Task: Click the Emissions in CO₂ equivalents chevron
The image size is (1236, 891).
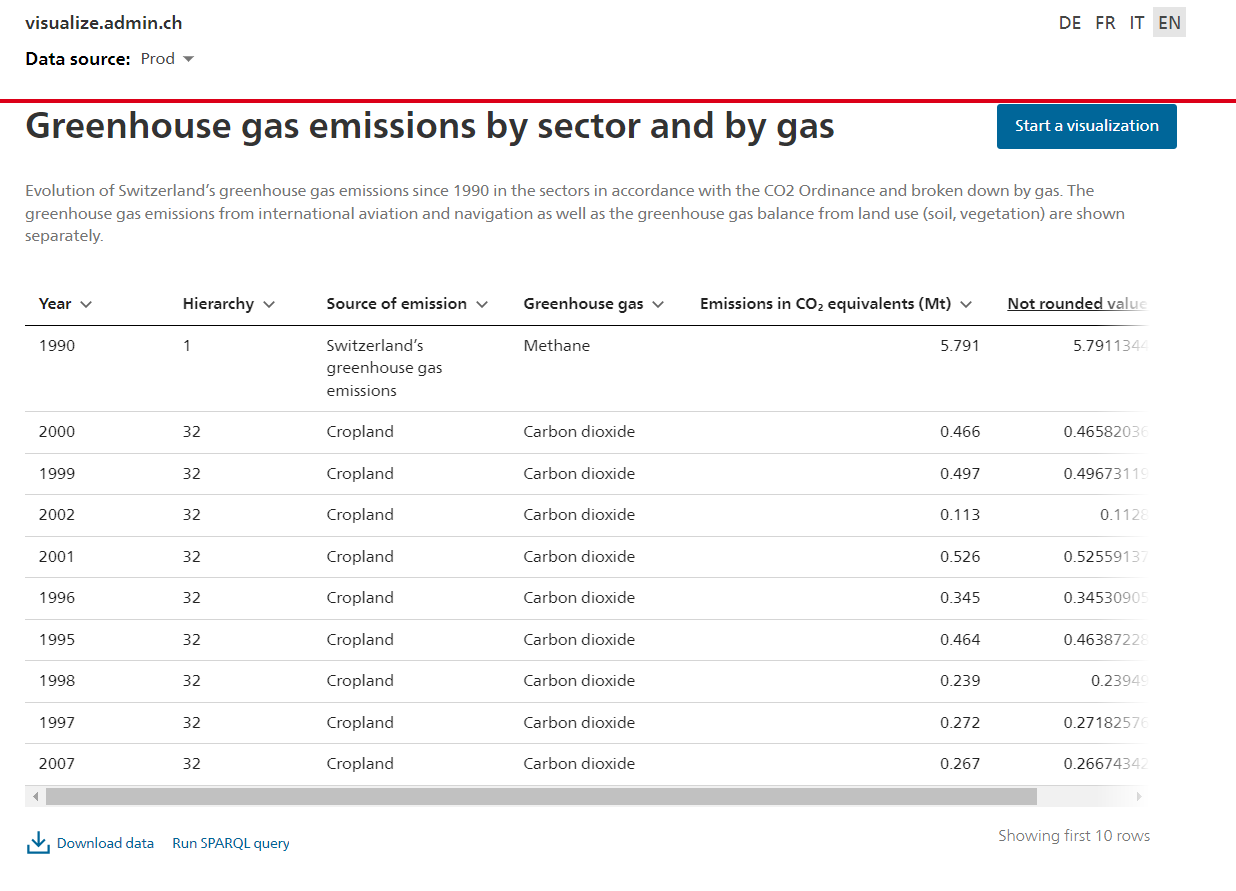Action: 966,304
